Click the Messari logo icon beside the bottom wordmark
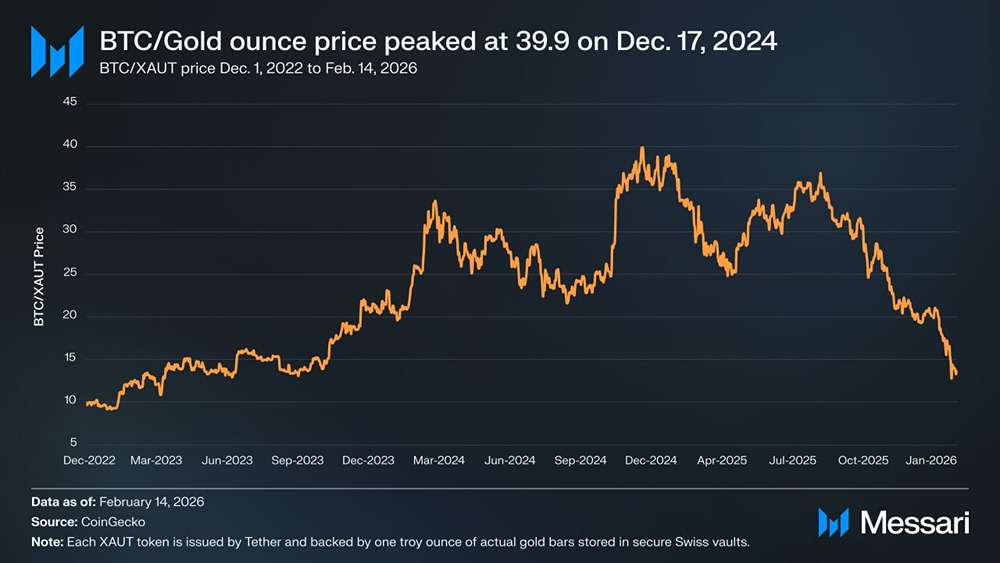 833,522
